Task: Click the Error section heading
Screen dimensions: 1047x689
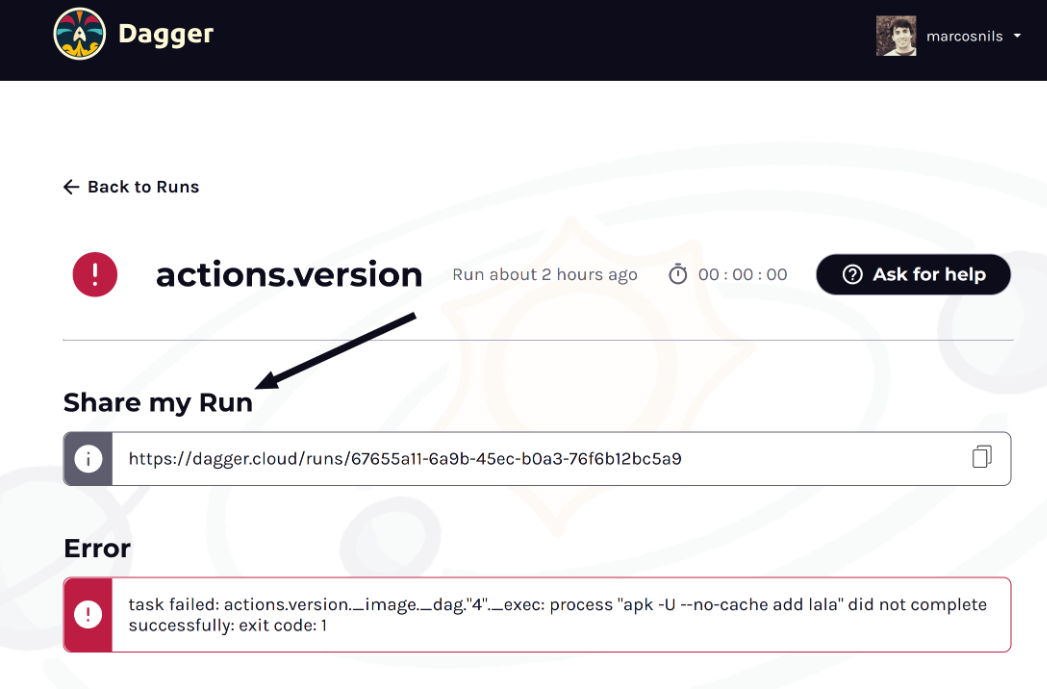Action: click(x=97, y=548)
